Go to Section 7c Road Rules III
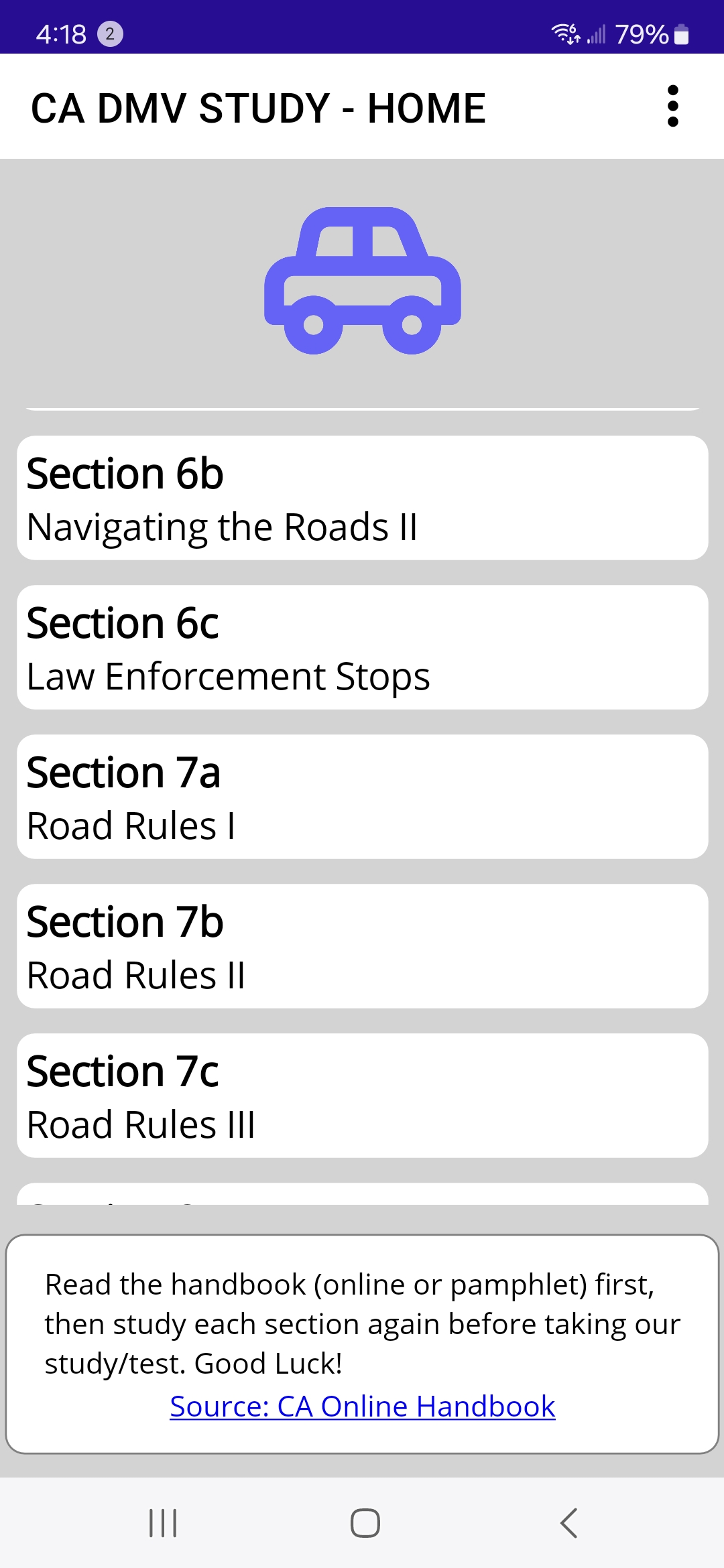 click(x=362, y=1096)
